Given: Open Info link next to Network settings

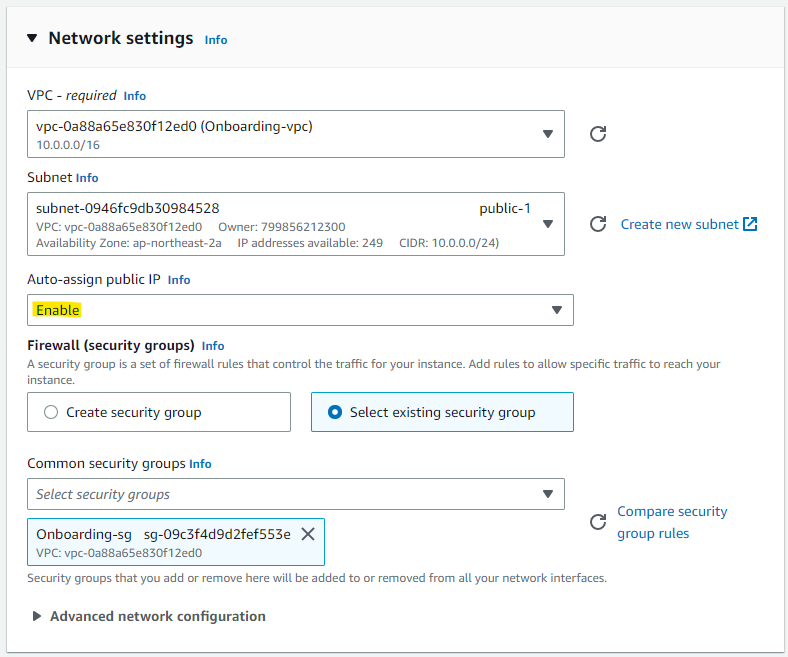Looking at the screenshot, I should coord(216,40).
